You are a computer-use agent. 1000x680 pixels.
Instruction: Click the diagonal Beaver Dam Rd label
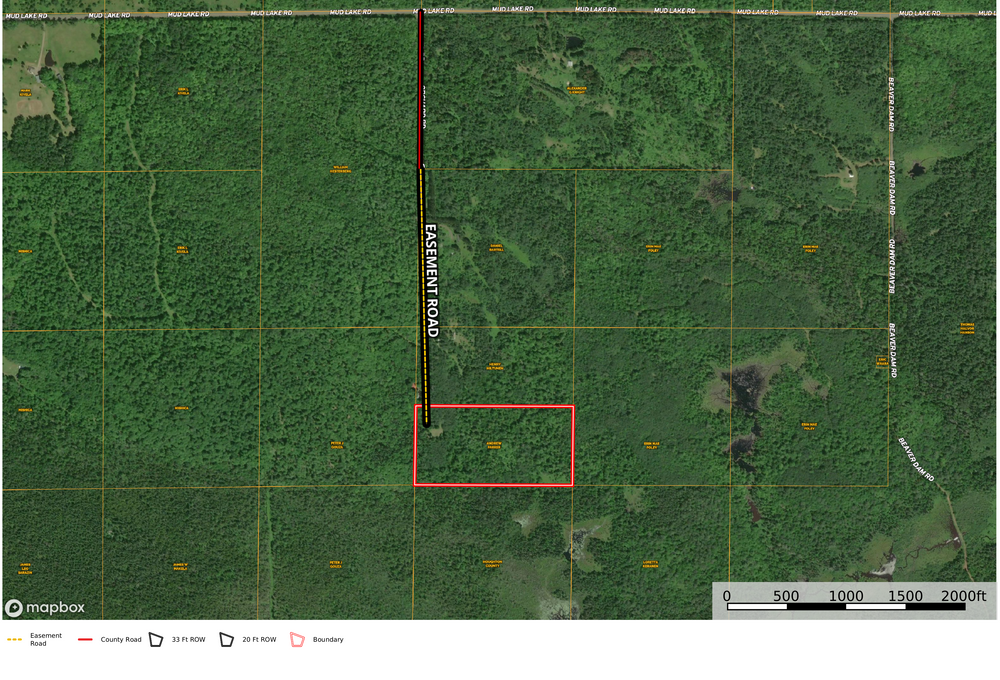(916, 458)
